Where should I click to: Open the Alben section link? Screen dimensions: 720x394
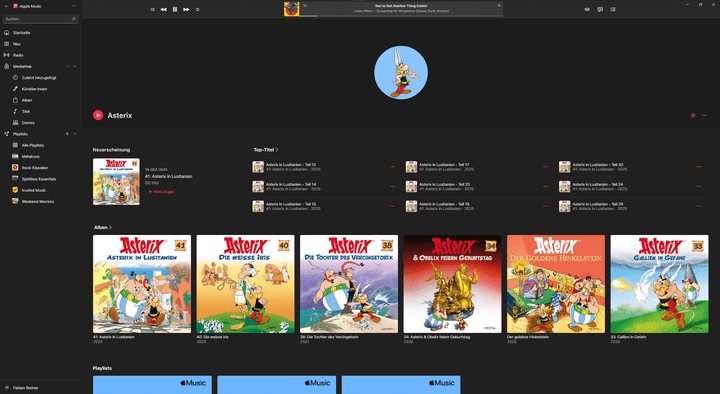tap(103, 227)
